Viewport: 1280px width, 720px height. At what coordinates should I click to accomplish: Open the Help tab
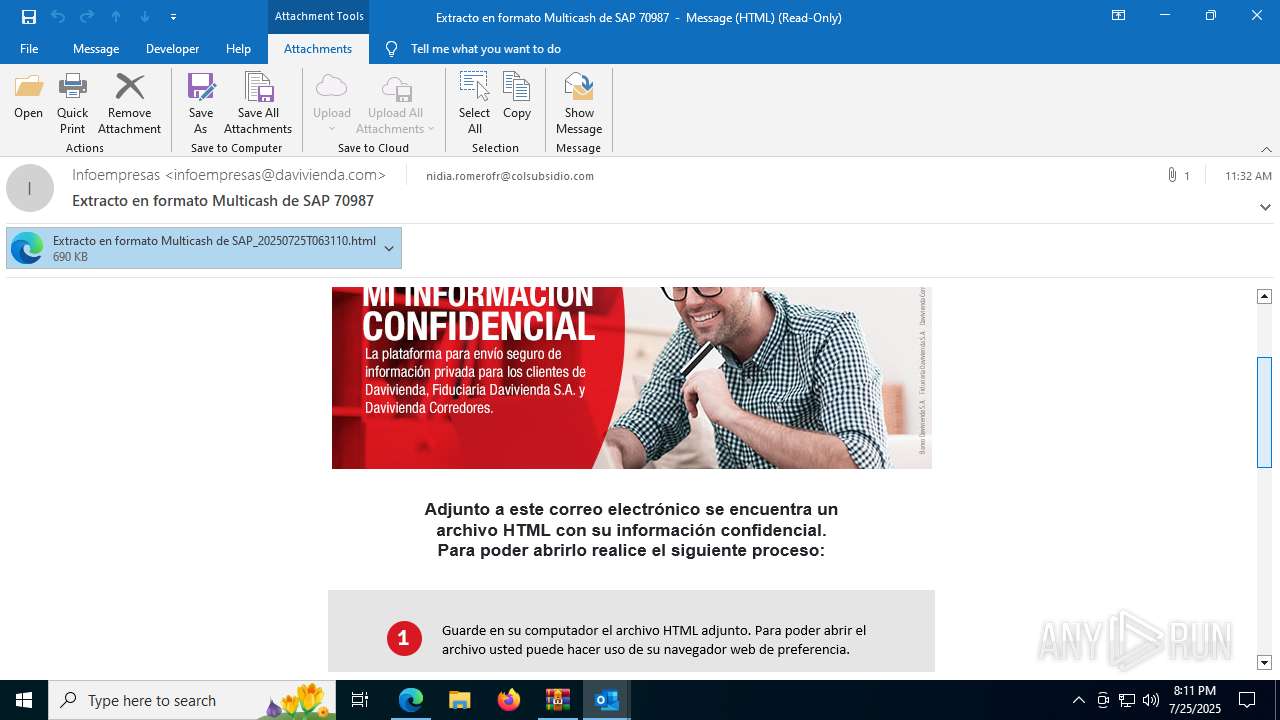coord(238,49)
